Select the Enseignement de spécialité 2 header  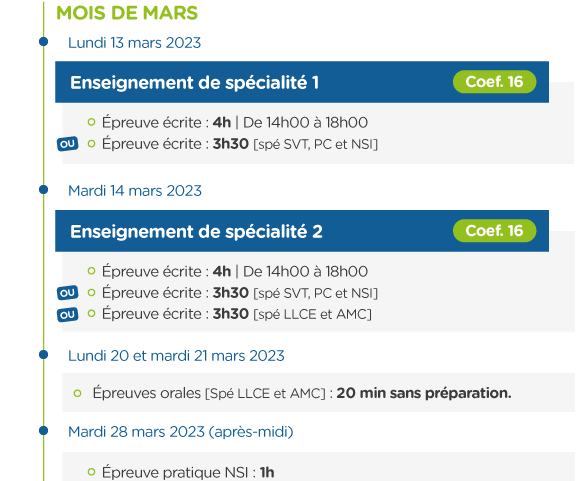point(302,231)
